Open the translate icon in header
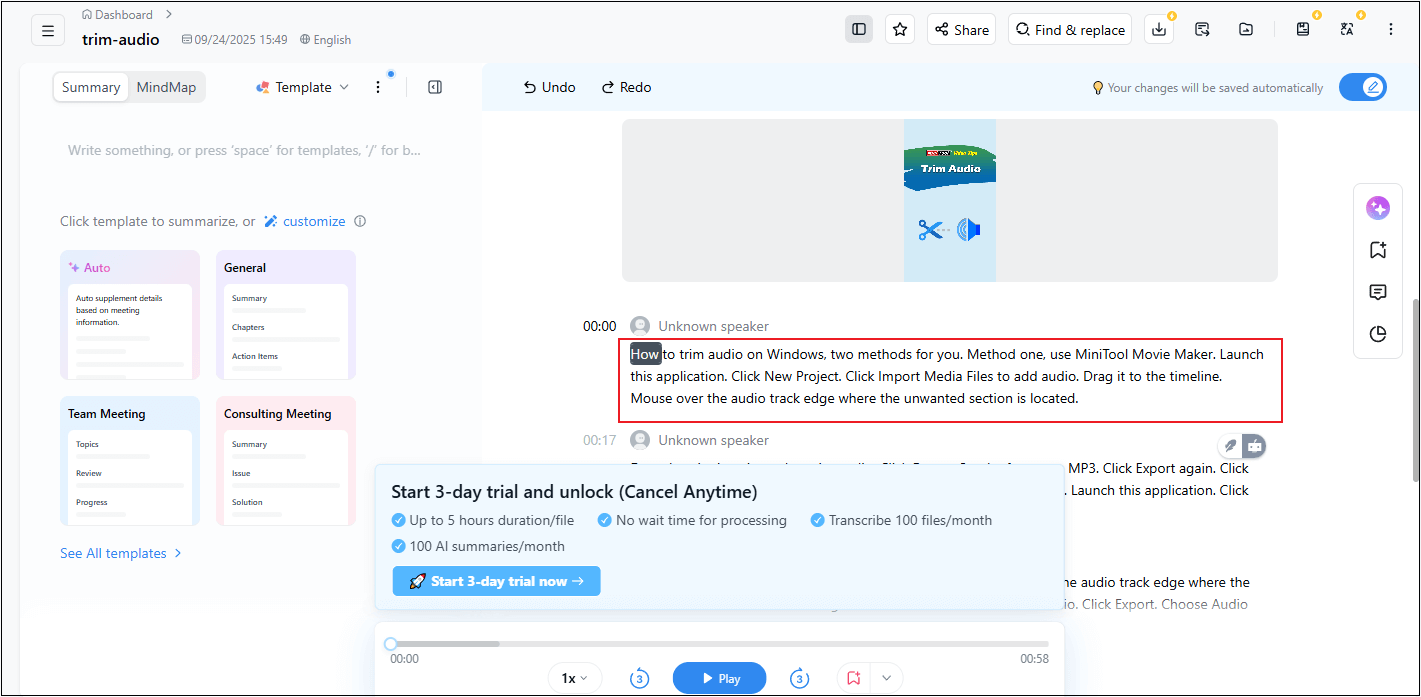This screenshot has width=1421, height=697. pos(1347,30)
